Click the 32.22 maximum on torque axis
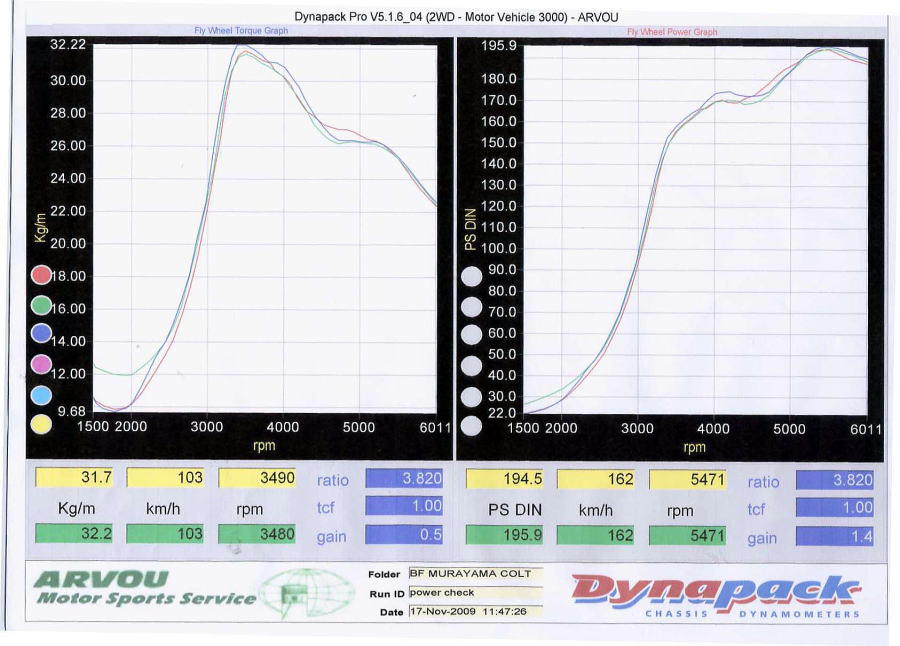The width and height of the screenshot is (900, 646). 68,44
